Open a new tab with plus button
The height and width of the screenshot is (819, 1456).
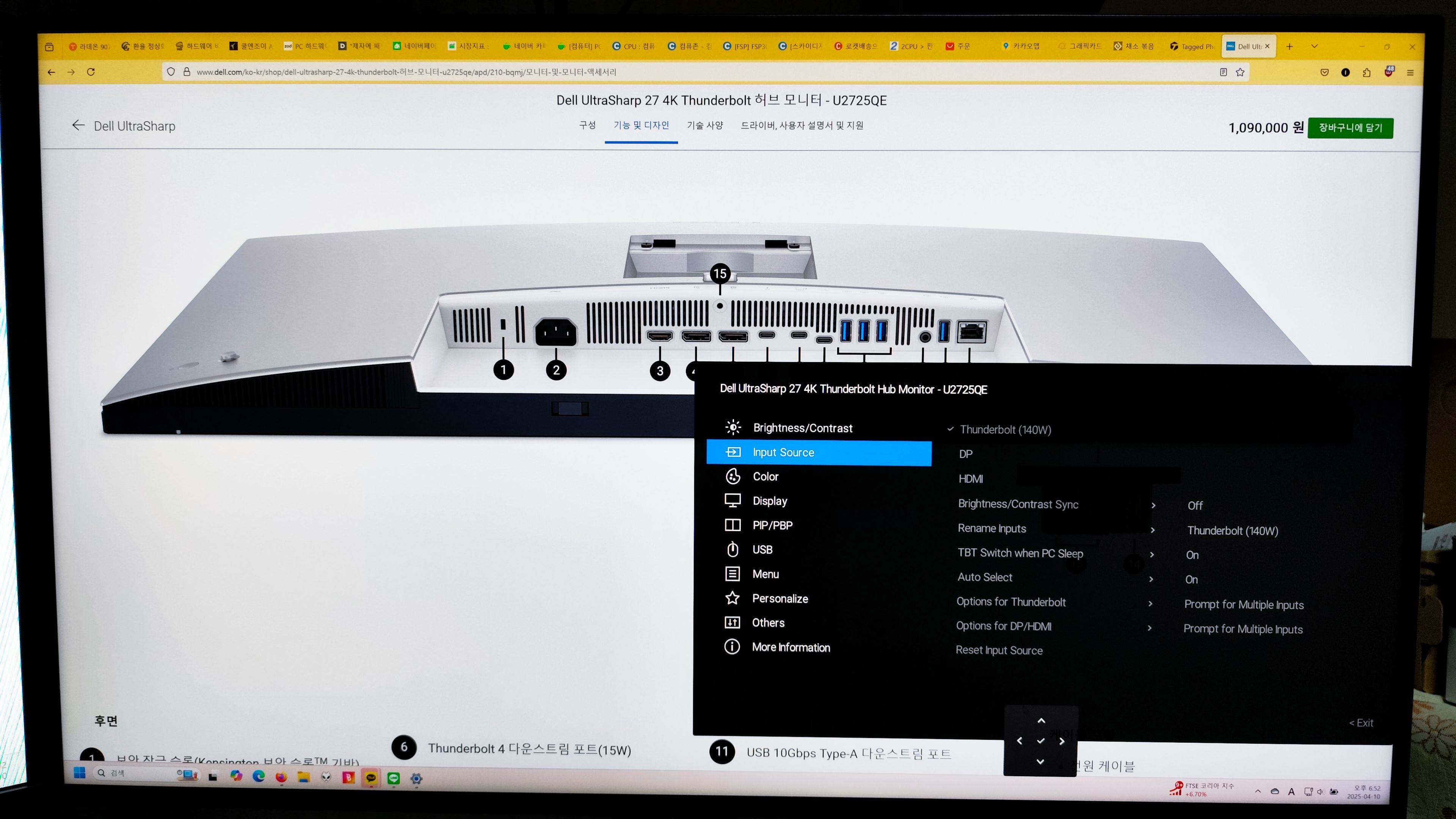pos(1289,46)
